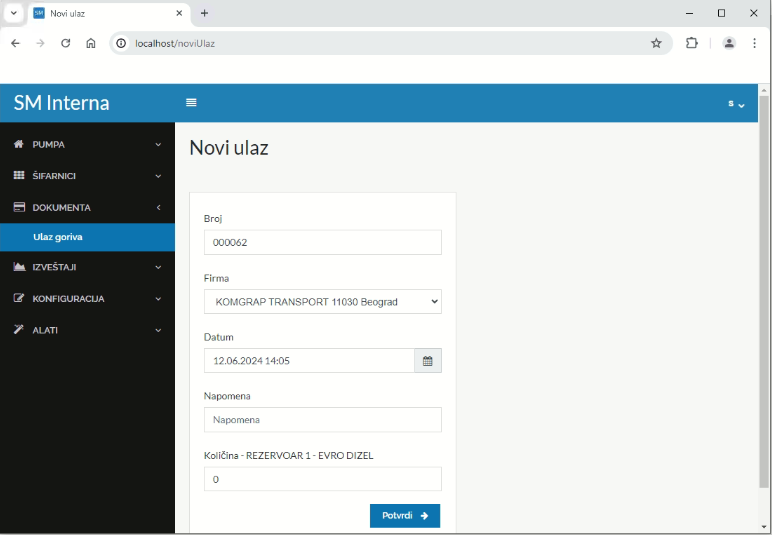The width and height of the screenshot is (772, 535).
Task: Expand the PUMPA sidebar section
Action: tap(87, 145)
